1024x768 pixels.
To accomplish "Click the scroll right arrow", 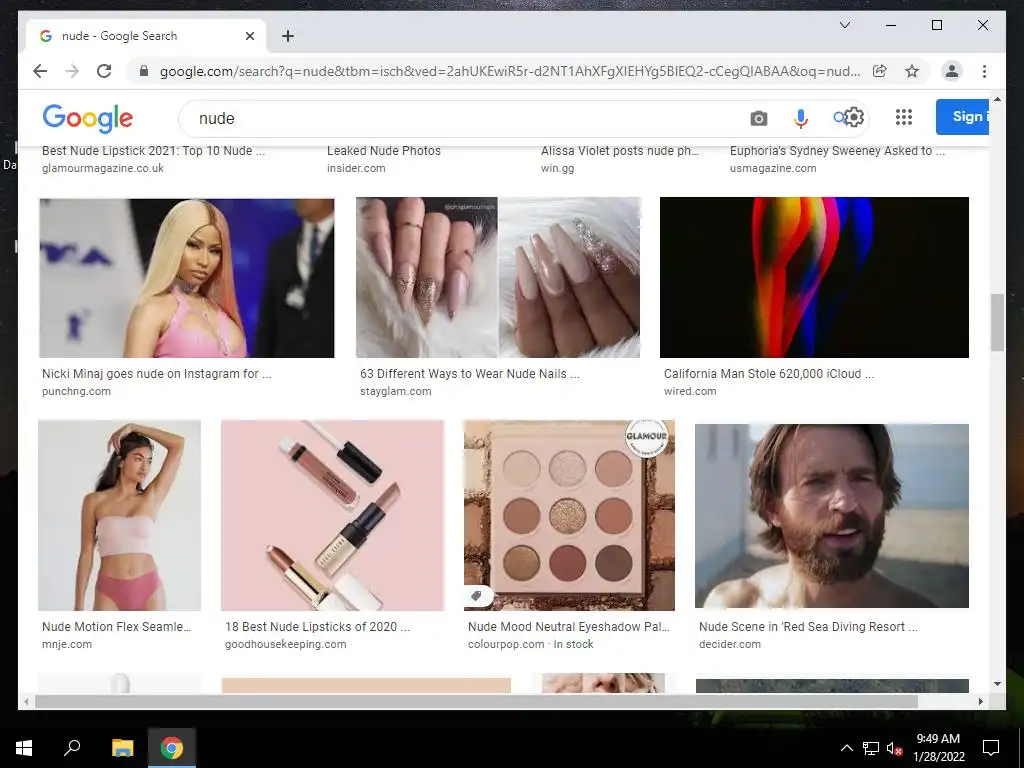I will pos(981,701).
